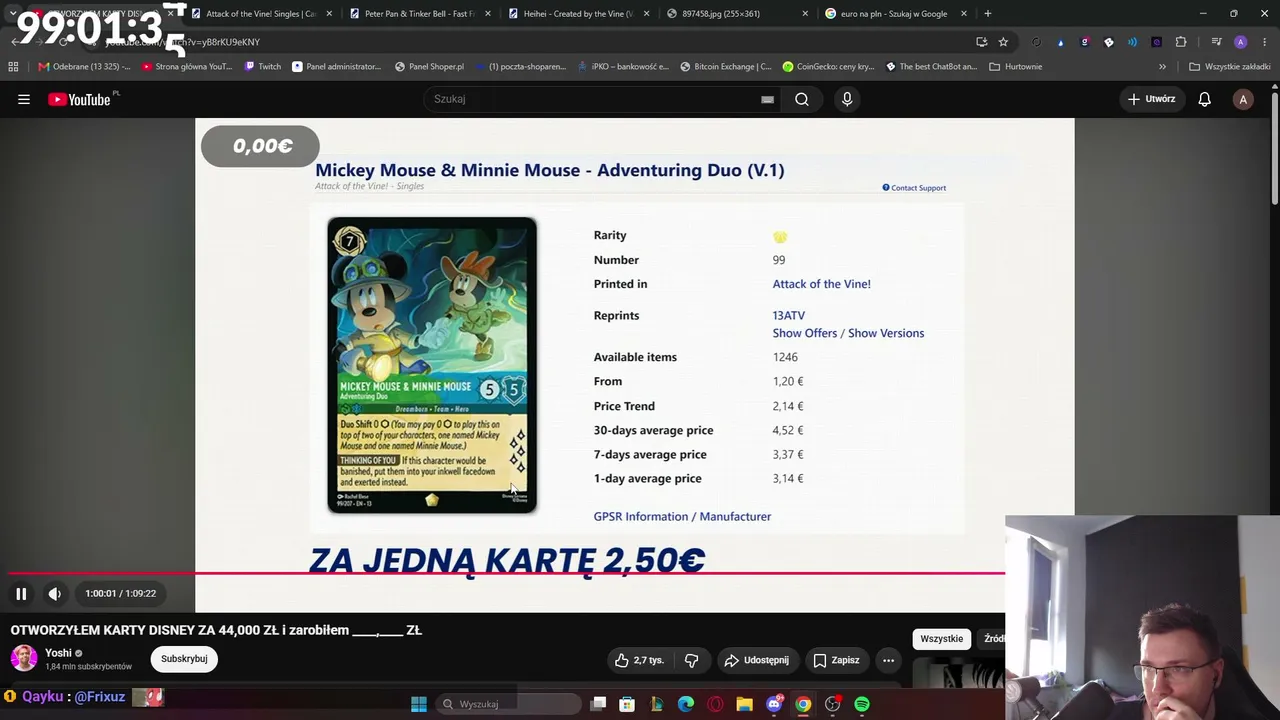
Task: Click the Subskrybuj button
Action: coord(184,659)
